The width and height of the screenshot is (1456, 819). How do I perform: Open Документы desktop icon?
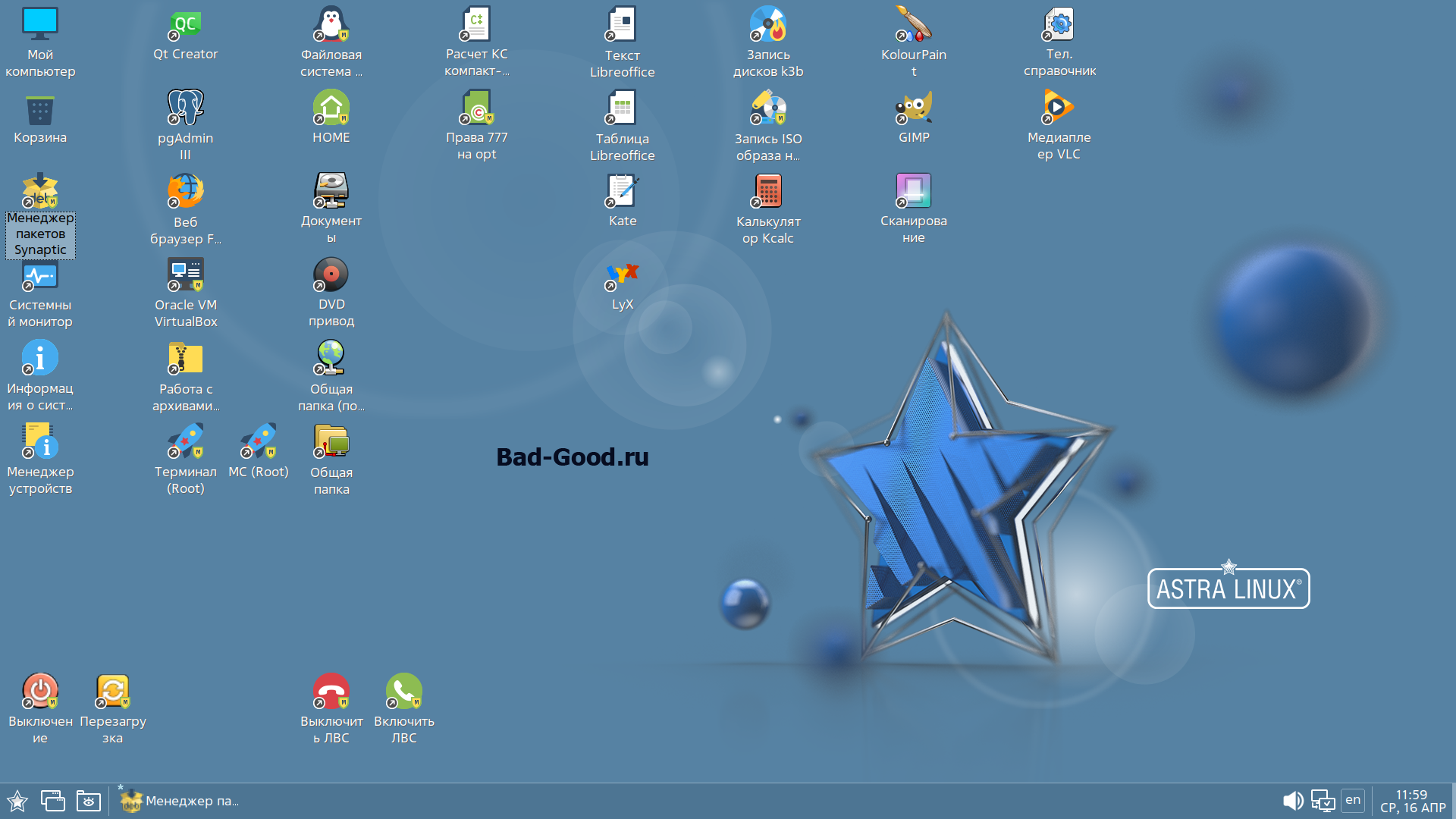point(331,191)
